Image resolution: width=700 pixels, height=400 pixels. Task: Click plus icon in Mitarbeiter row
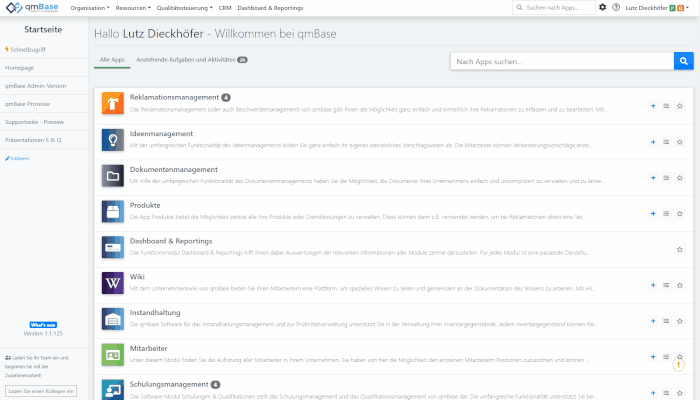coord(653,357)
